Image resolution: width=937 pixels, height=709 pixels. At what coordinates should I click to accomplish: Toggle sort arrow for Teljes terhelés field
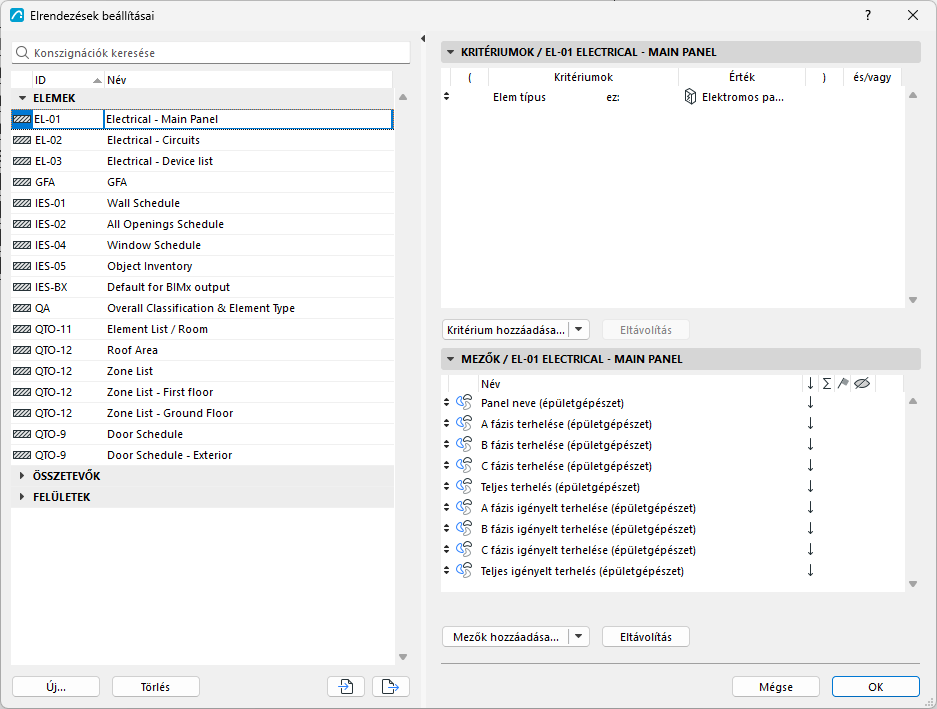[x=810, y=487]
